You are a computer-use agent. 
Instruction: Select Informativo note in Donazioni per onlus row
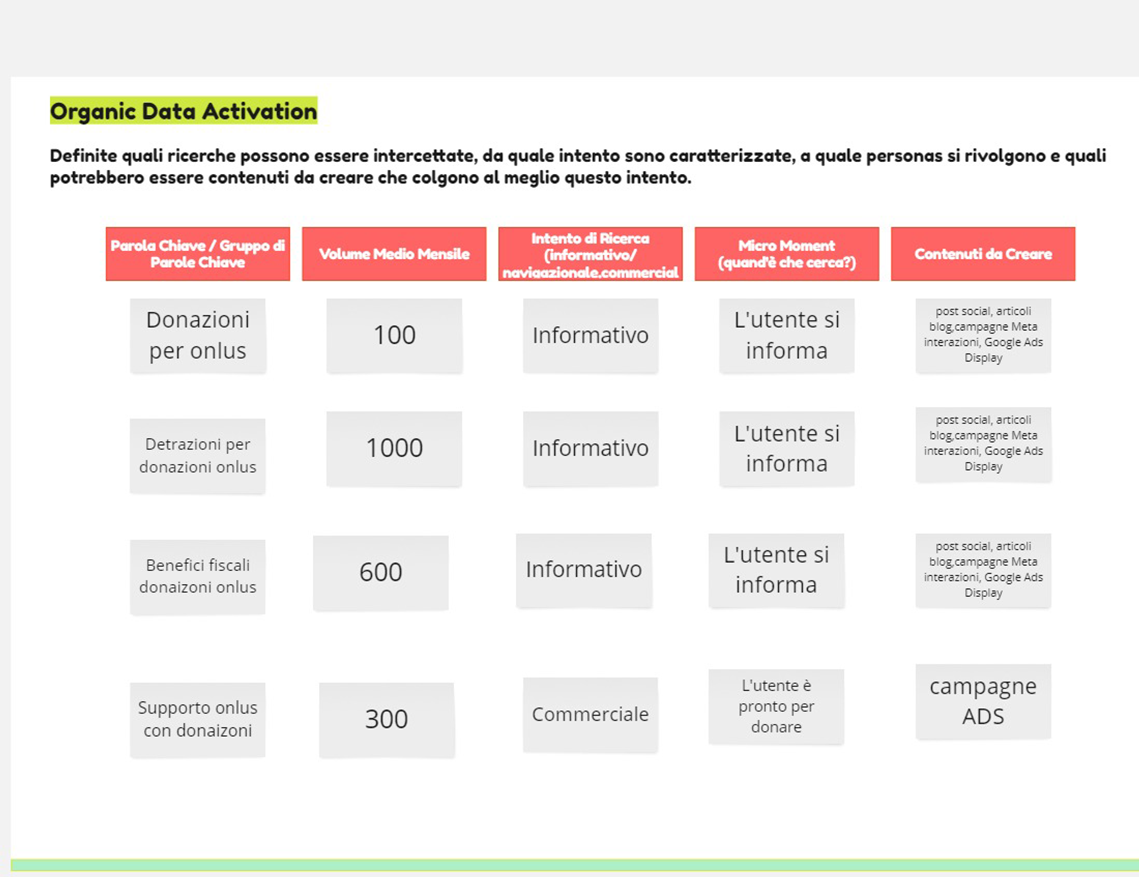click(x=591, y=335)
